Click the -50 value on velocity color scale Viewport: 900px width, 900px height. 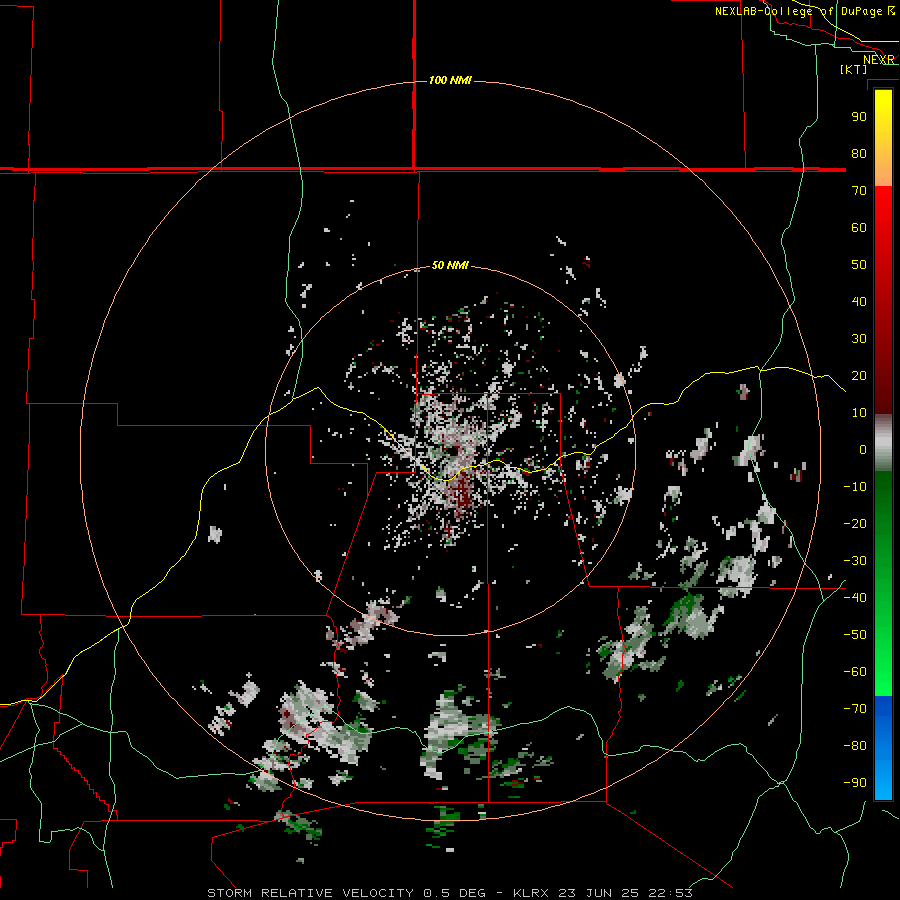tap(855, 635)
